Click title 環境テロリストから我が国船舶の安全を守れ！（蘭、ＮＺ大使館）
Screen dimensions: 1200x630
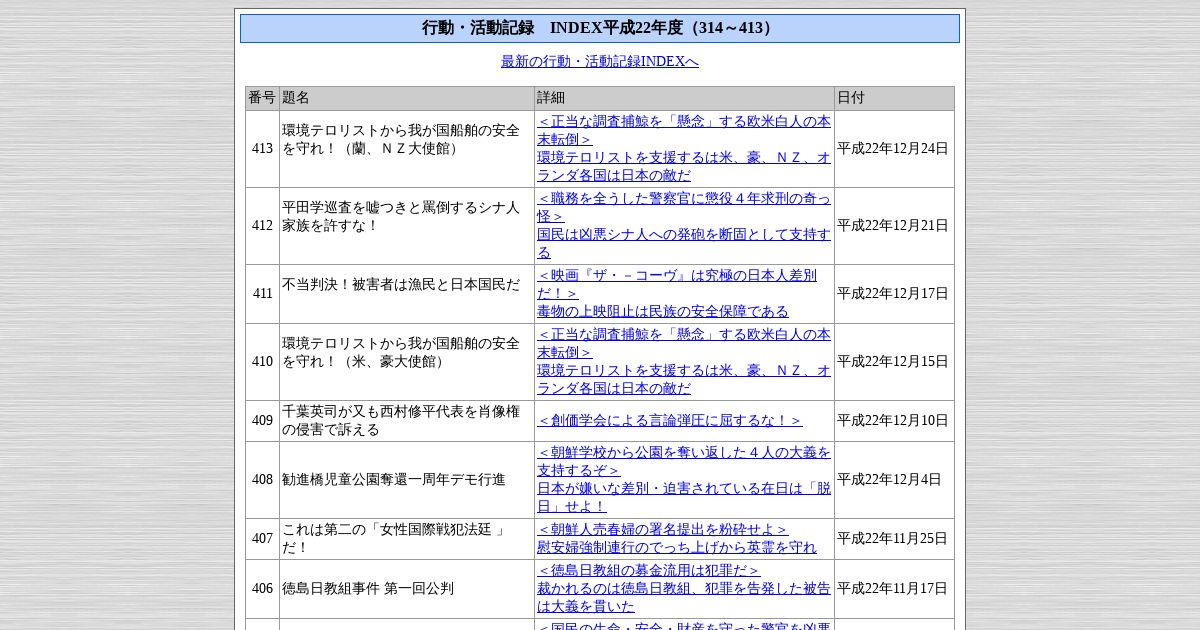pyautogui.click(x=401, y=139)
